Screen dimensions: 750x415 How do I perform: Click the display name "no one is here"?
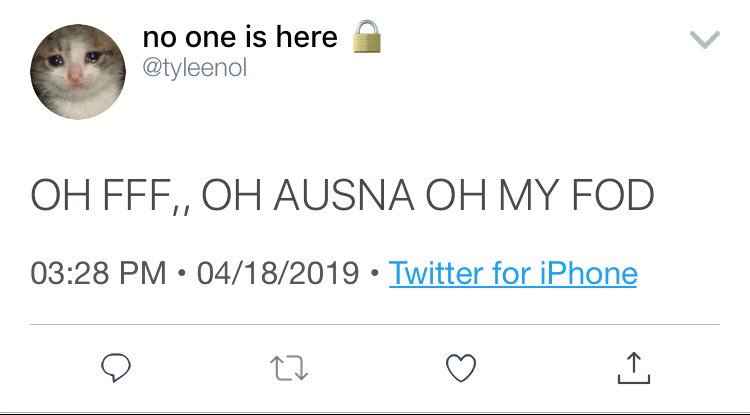(240, 37)
